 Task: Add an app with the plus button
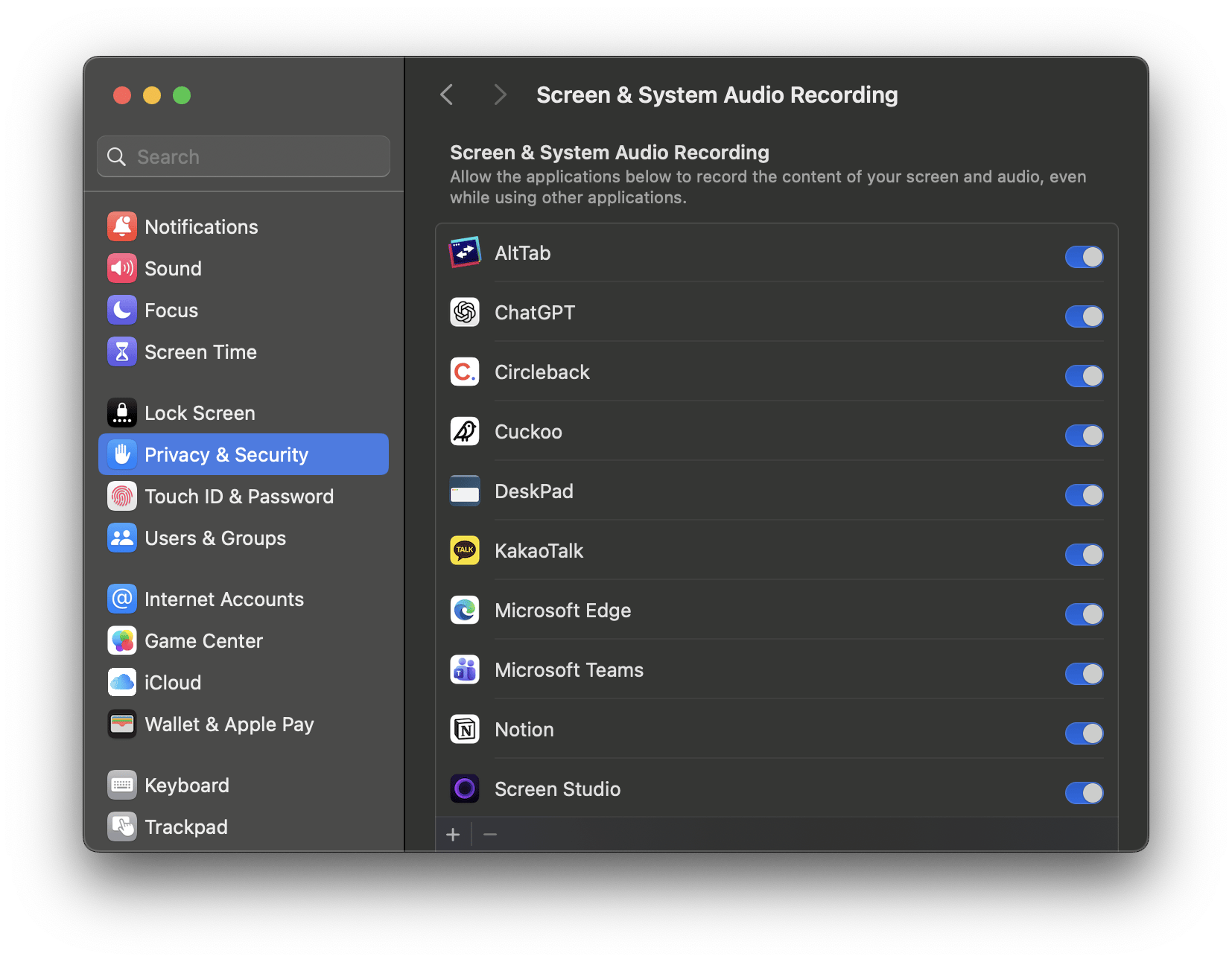click(453, 835)
